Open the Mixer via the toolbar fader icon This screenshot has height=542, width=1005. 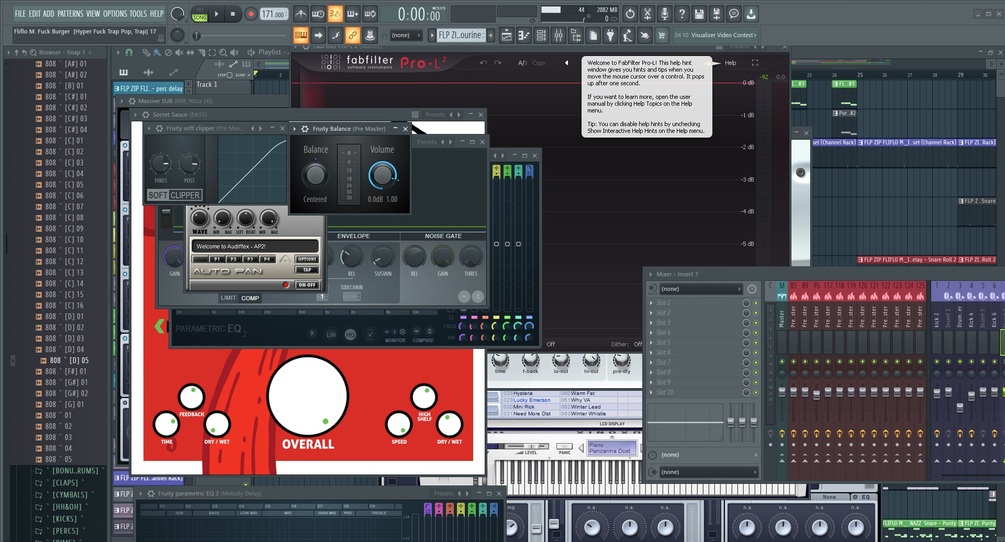(x=558, y=35)
